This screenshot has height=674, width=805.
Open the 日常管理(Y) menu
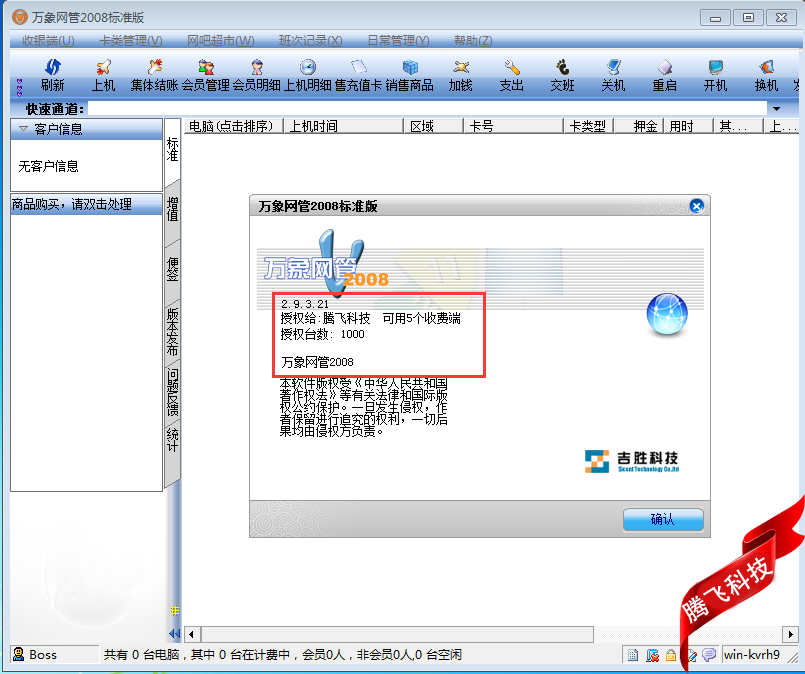398,41
